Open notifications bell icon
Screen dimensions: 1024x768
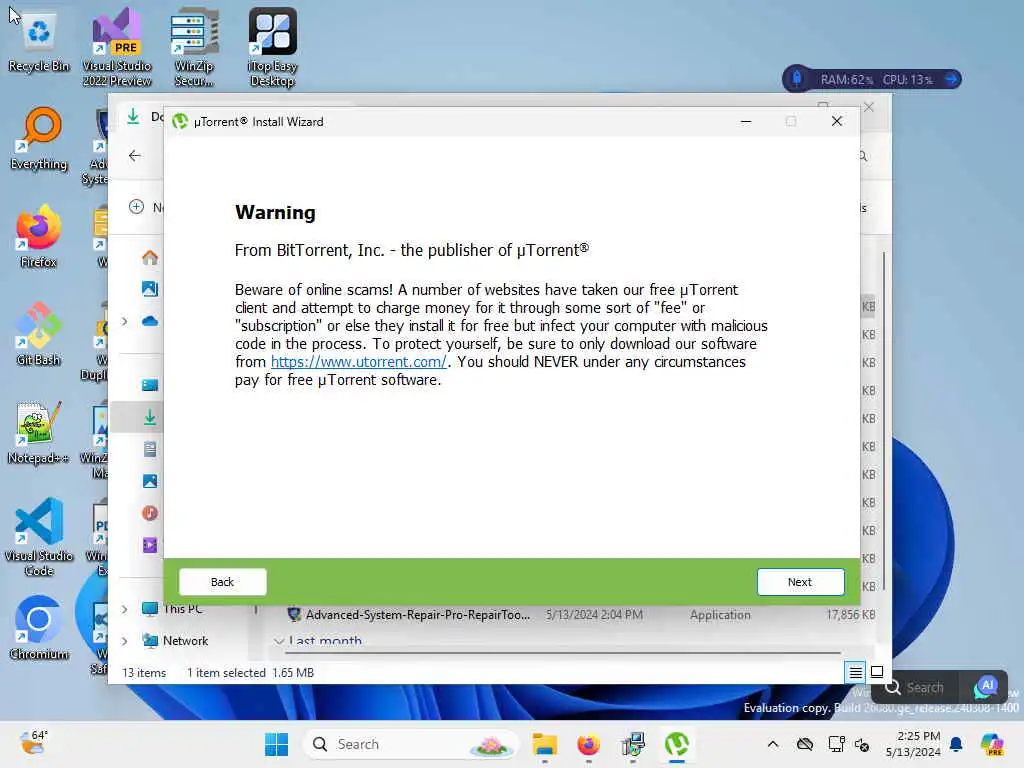click(957, 744)
